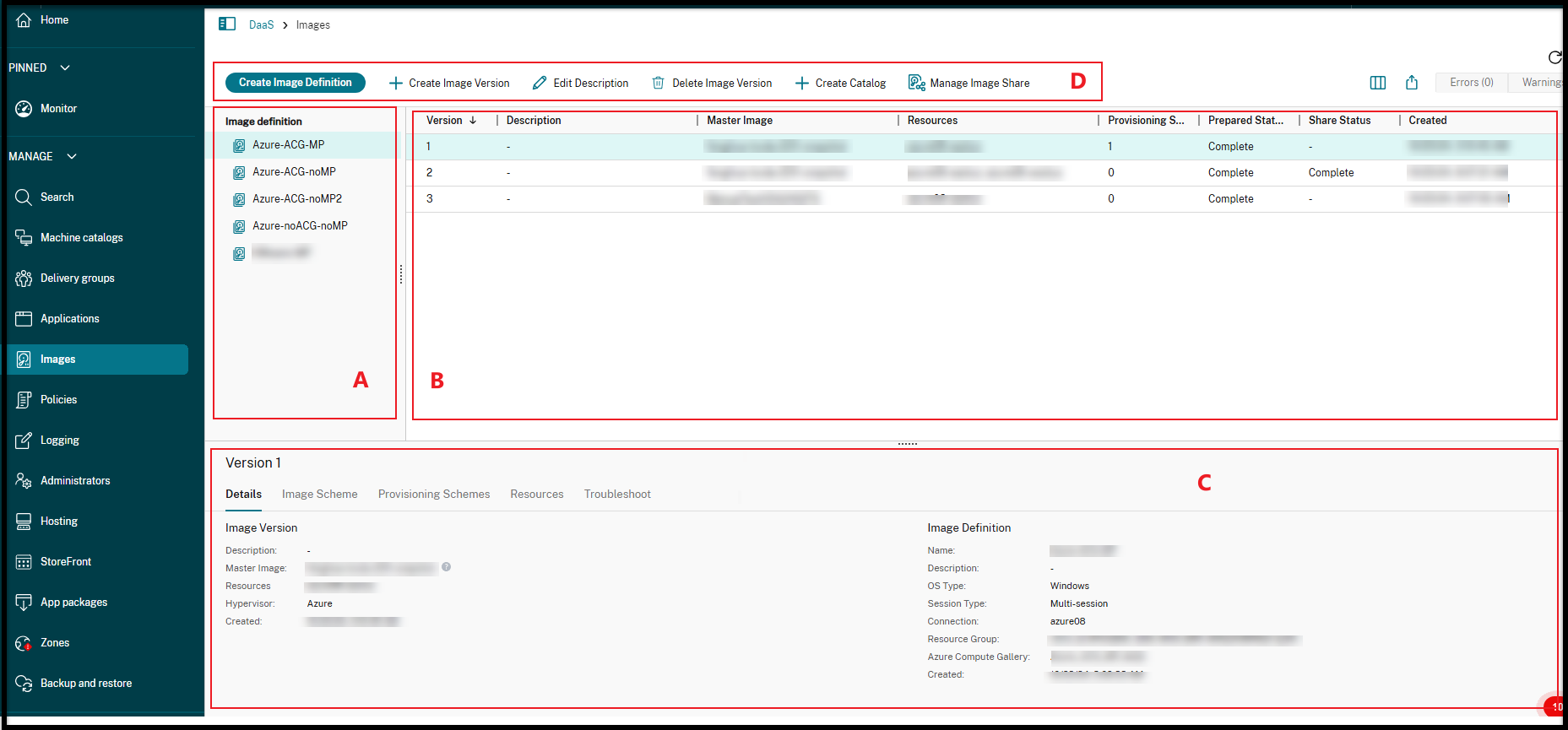The width and height of the screenshot is (1568, 730).
Task: Click the Manage Image Share icon
Action: (916, 83)
